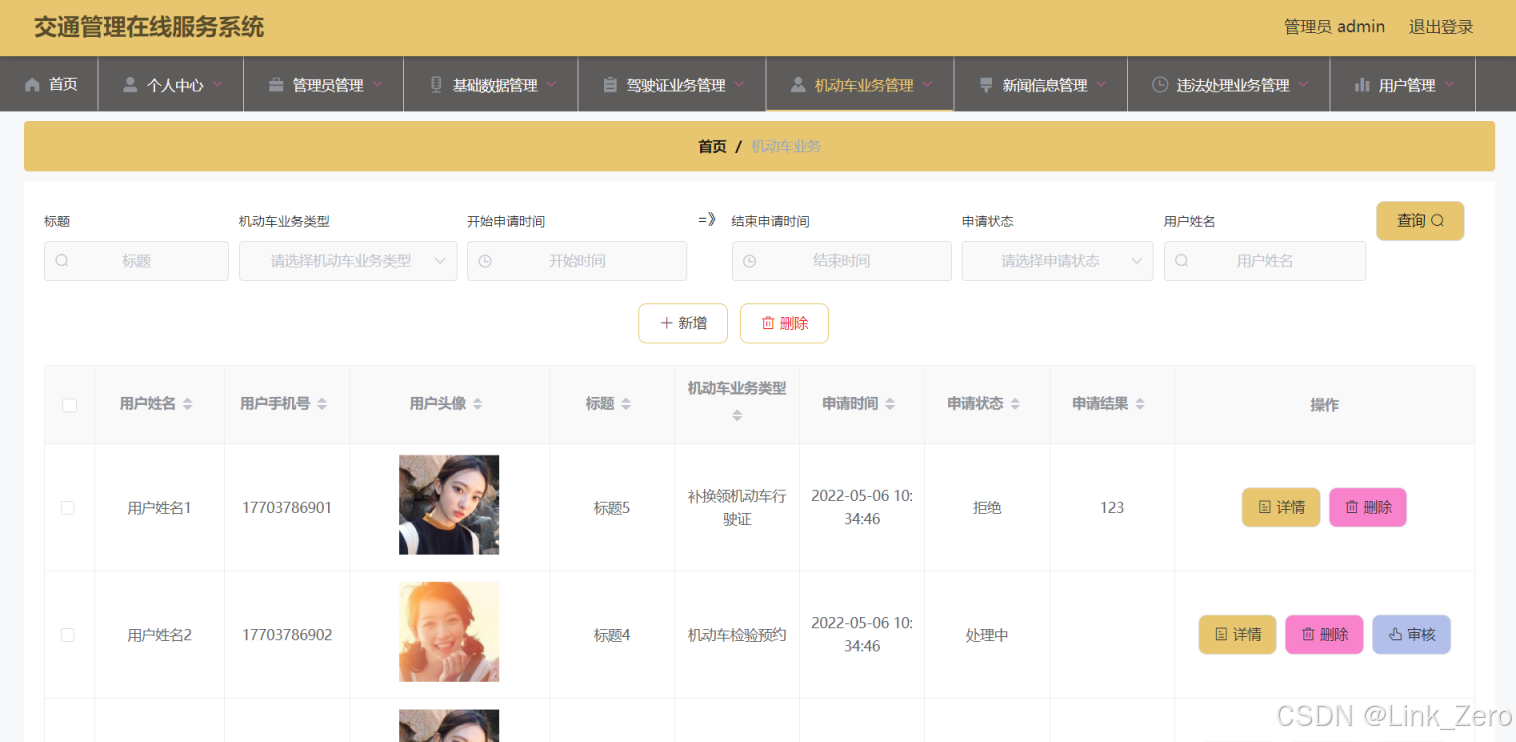This screenshot has width=1516, height=742.
Task: 点击用户姓名1的用户头像图片
Action: [448, 505]
